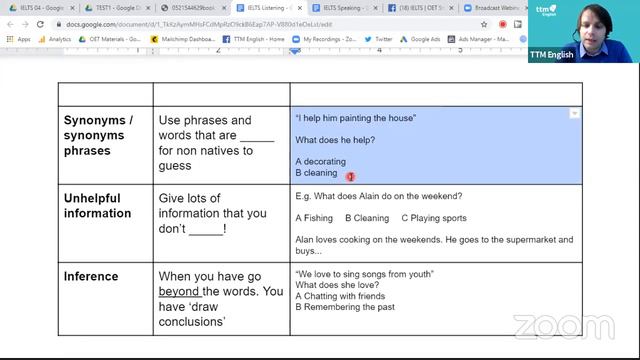The width and height of the screenshot is (640, 360).
Task: Switch to the Broadcast Webinar tab
Action: tap(496, 8)
